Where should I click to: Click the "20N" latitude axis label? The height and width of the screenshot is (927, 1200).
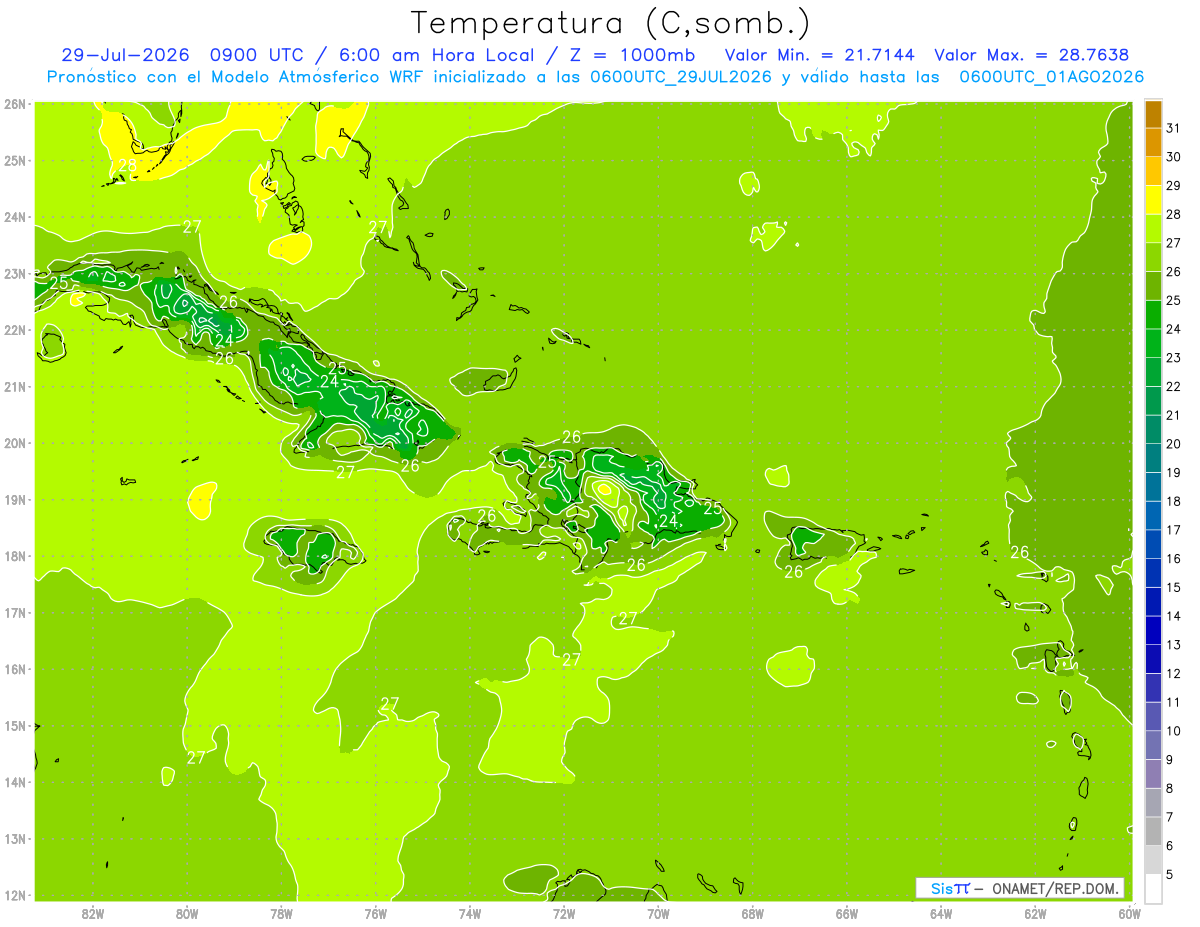14,443
